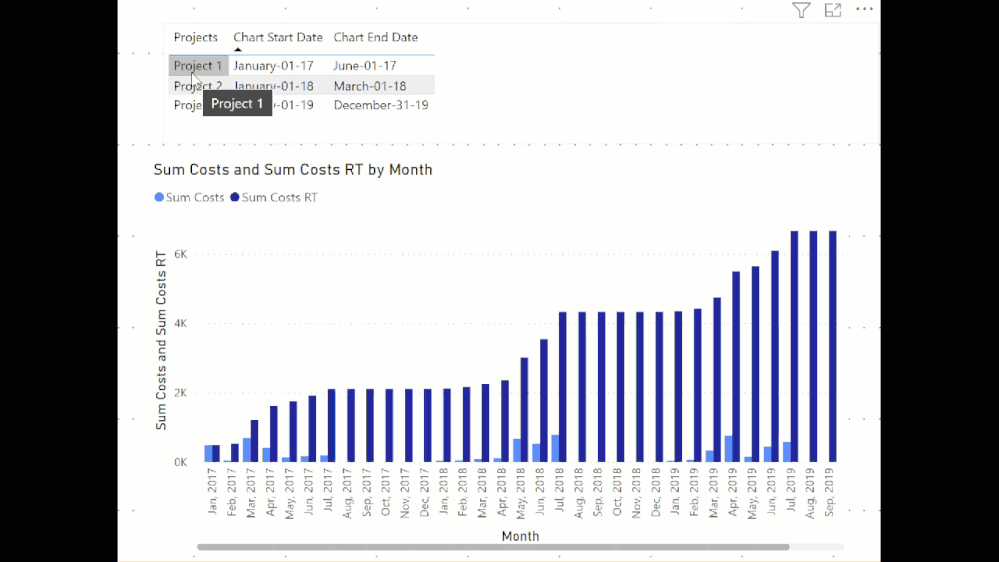Select the January-01-17 start date cell
The width and height of the screenshot is (999, 562).
click(x=273, y=66)
